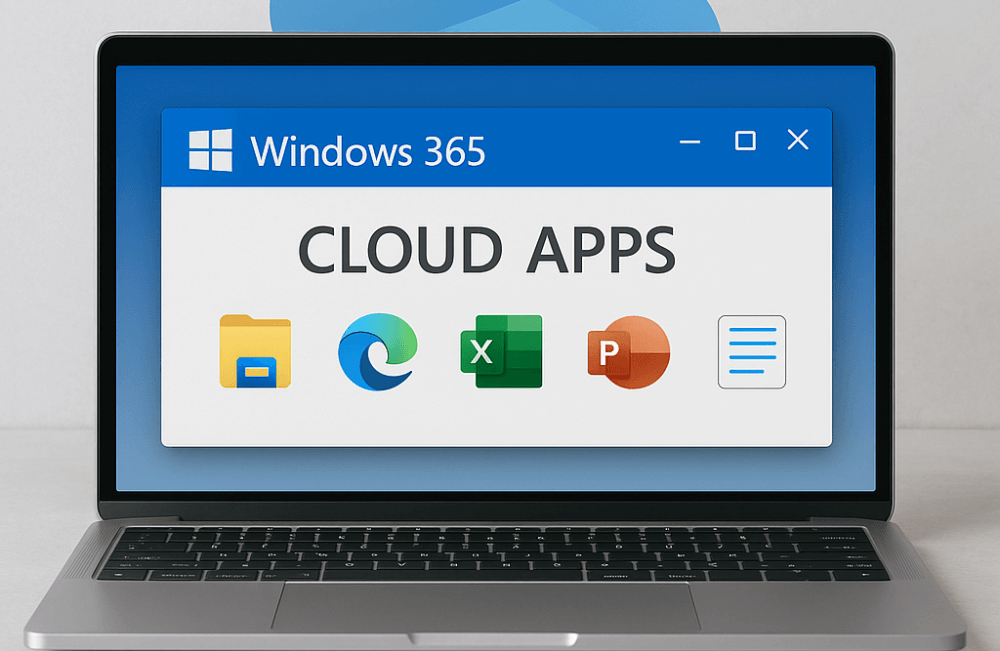Select the 'CLOUD APPS' heading text
This screenshot has width=1000, height=651.
click(487, 249)
